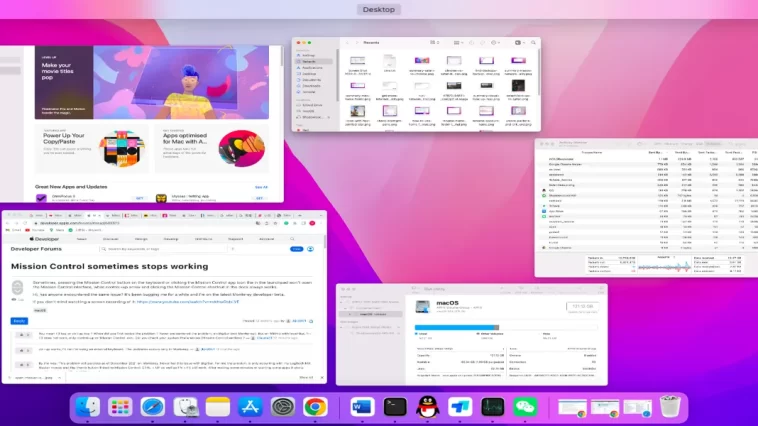Open the Develop menu on the Apple Developer page
Viewport: 758px width, 426px height.
point(171,239)
